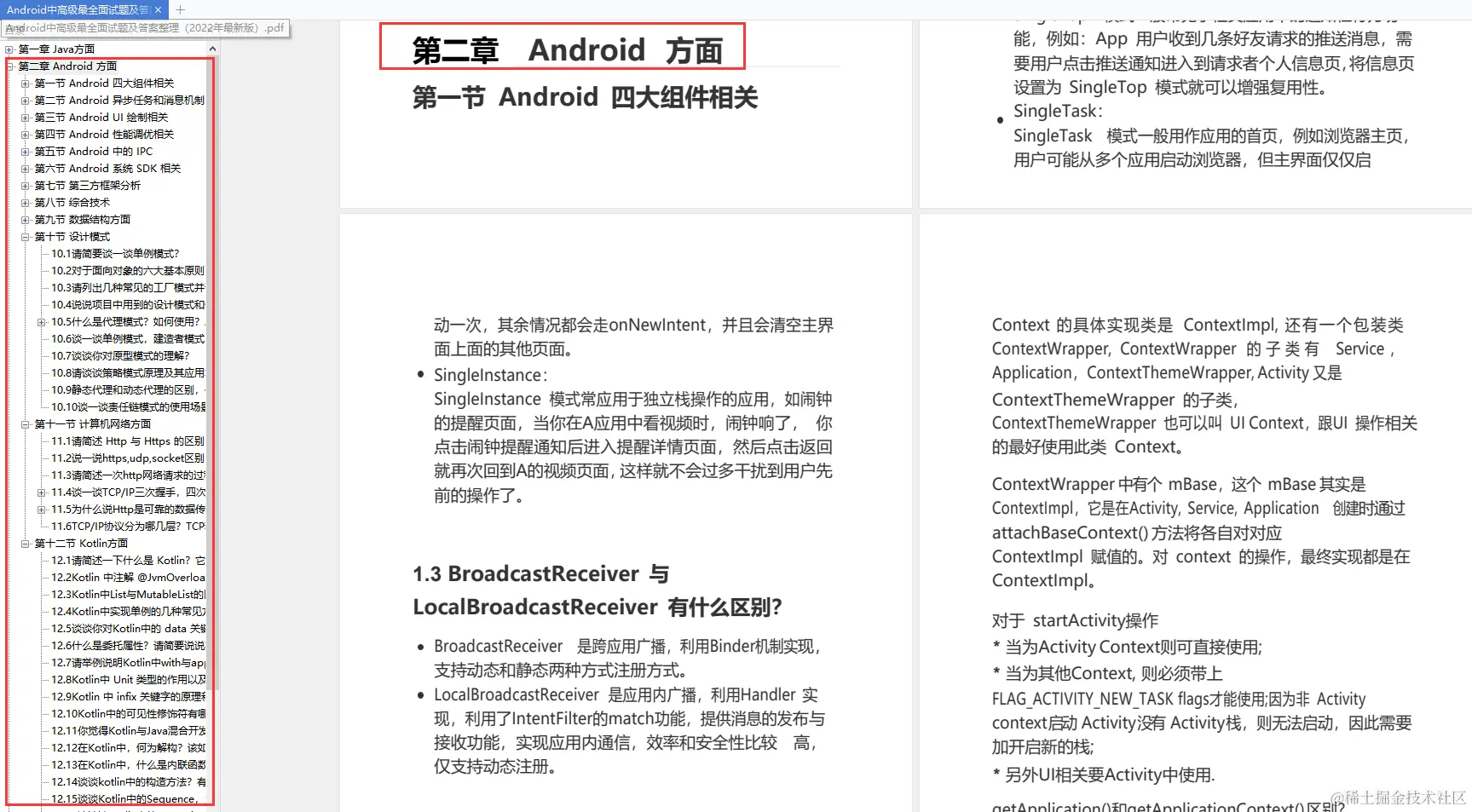Screen dimensions: 1472x812
Task: Open a new browser tab with the plus icon
Action: click(x=179, y=10)
